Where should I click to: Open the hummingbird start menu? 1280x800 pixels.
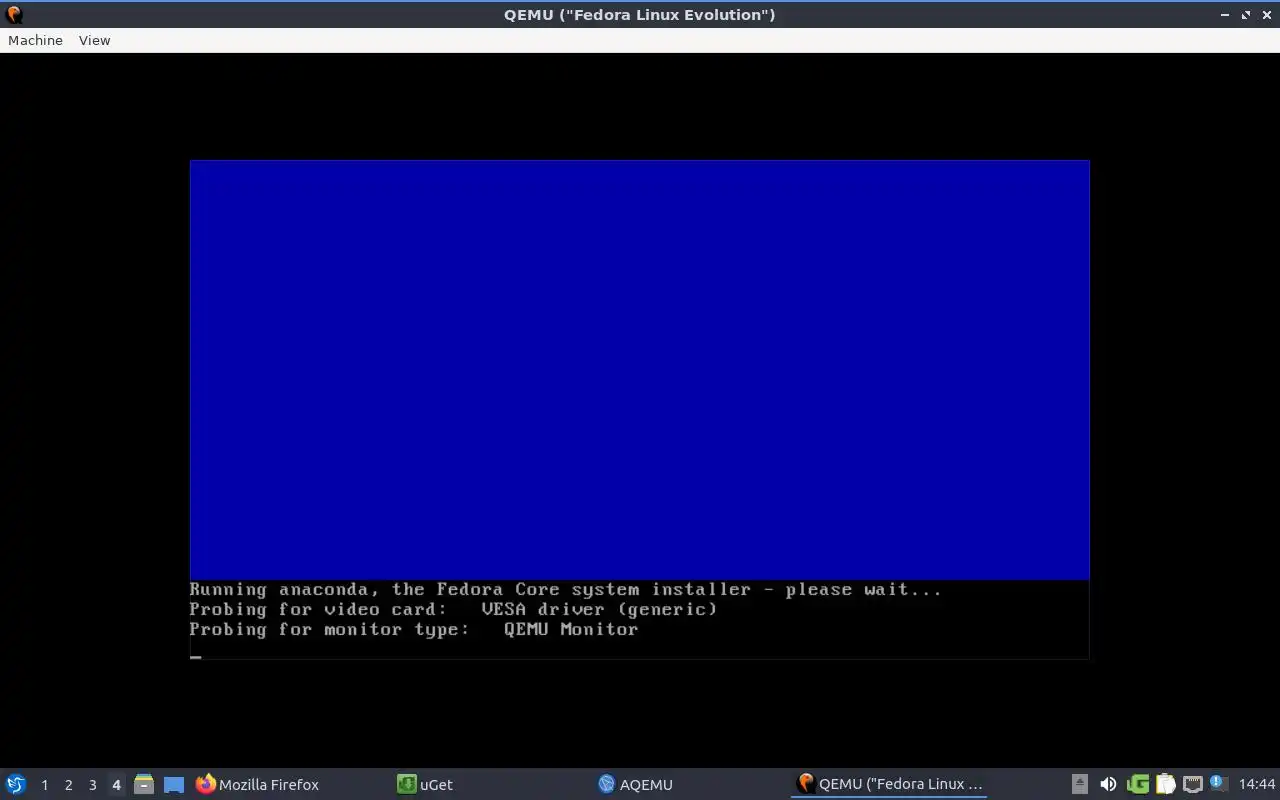click(16, 784)
